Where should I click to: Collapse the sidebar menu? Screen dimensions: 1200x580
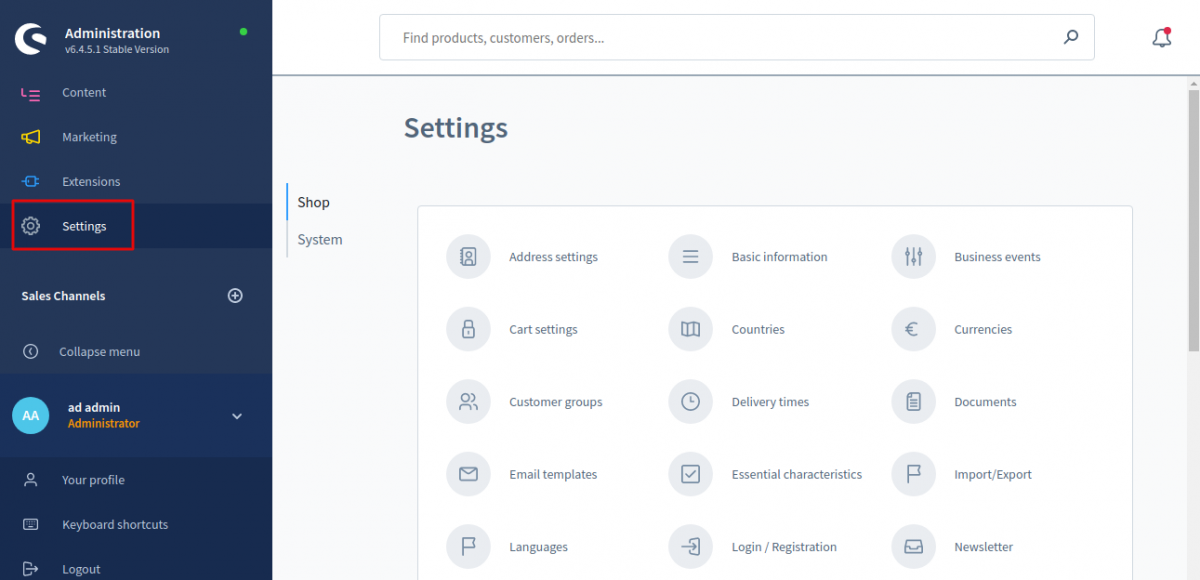point(98,352)
